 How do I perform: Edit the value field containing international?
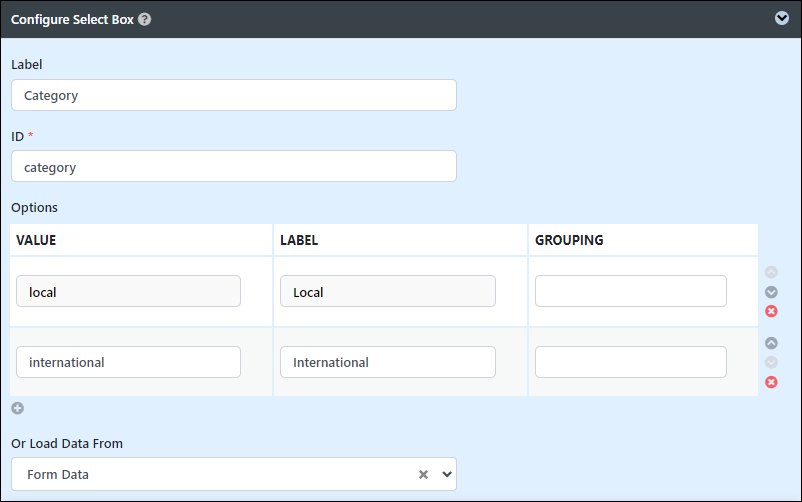[128, 362]
